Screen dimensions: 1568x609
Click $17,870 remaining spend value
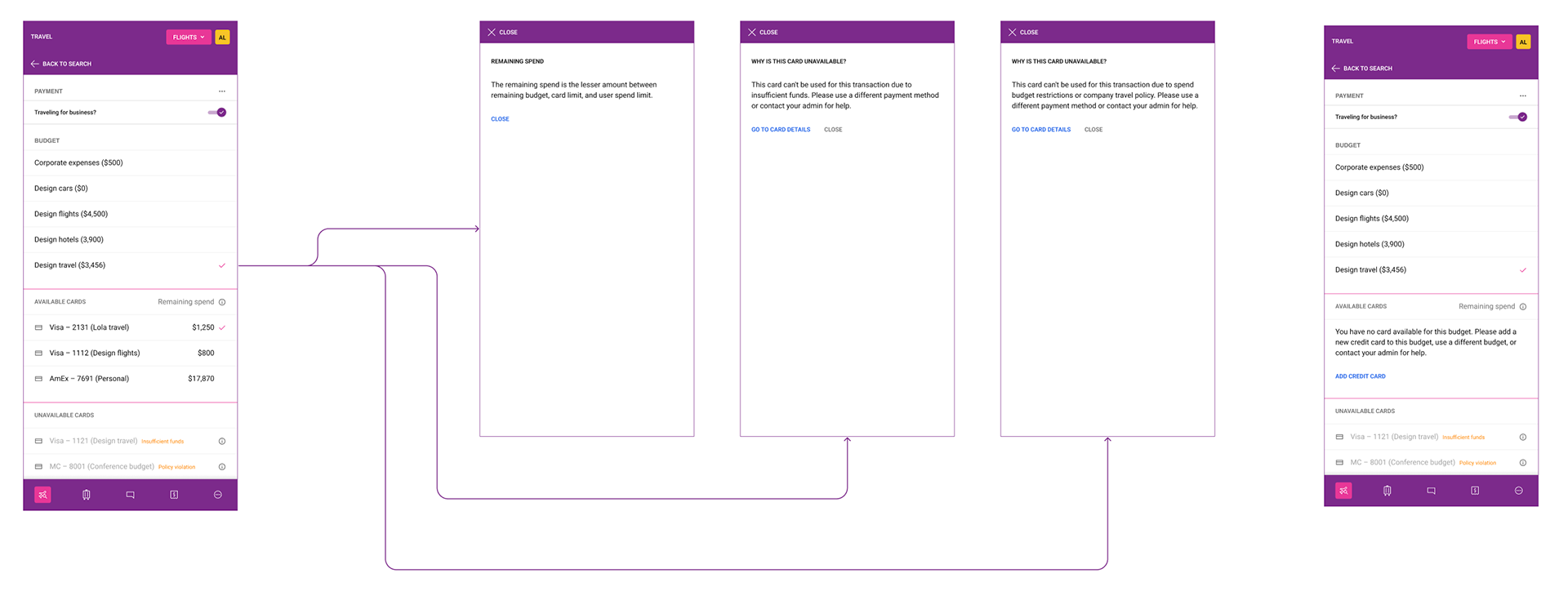[201, 379]
